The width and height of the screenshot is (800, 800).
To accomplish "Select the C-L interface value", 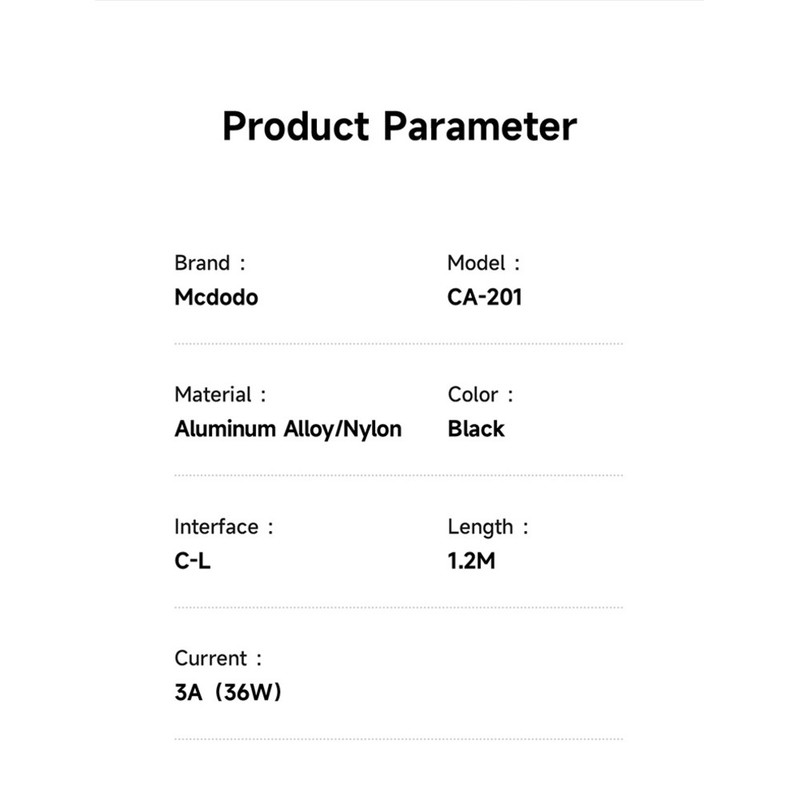I will (x=193, y=561).
